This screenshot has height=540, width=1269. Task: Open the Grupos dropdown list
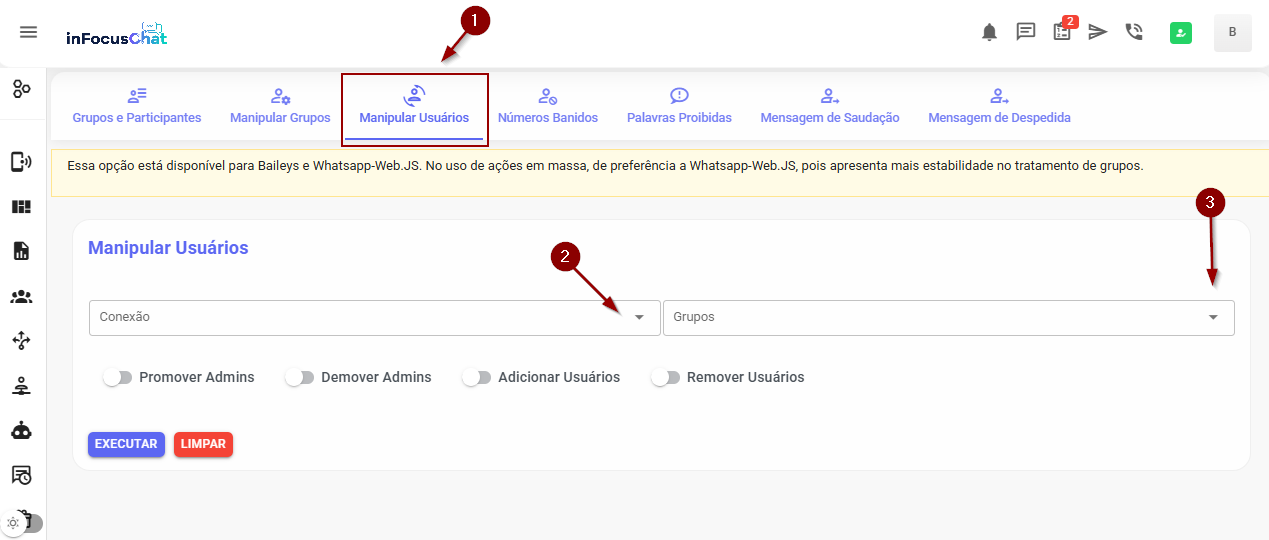point(948,317)
